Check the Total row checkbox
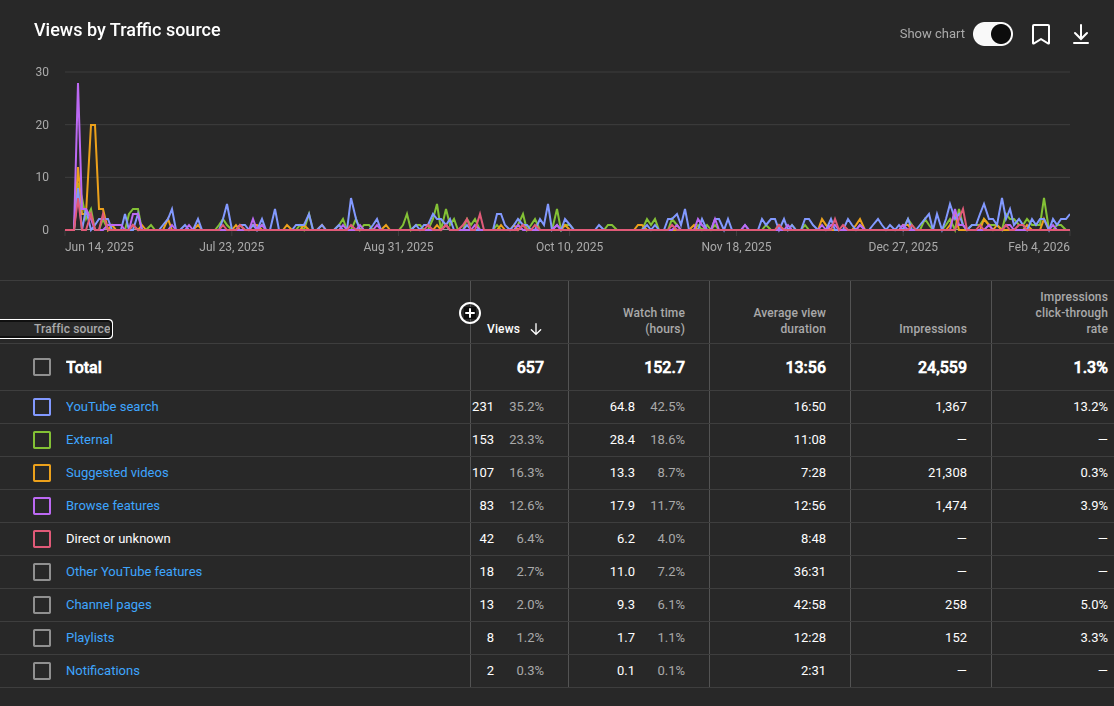Viewport: 1114px width, 706px height. point(42,367)
